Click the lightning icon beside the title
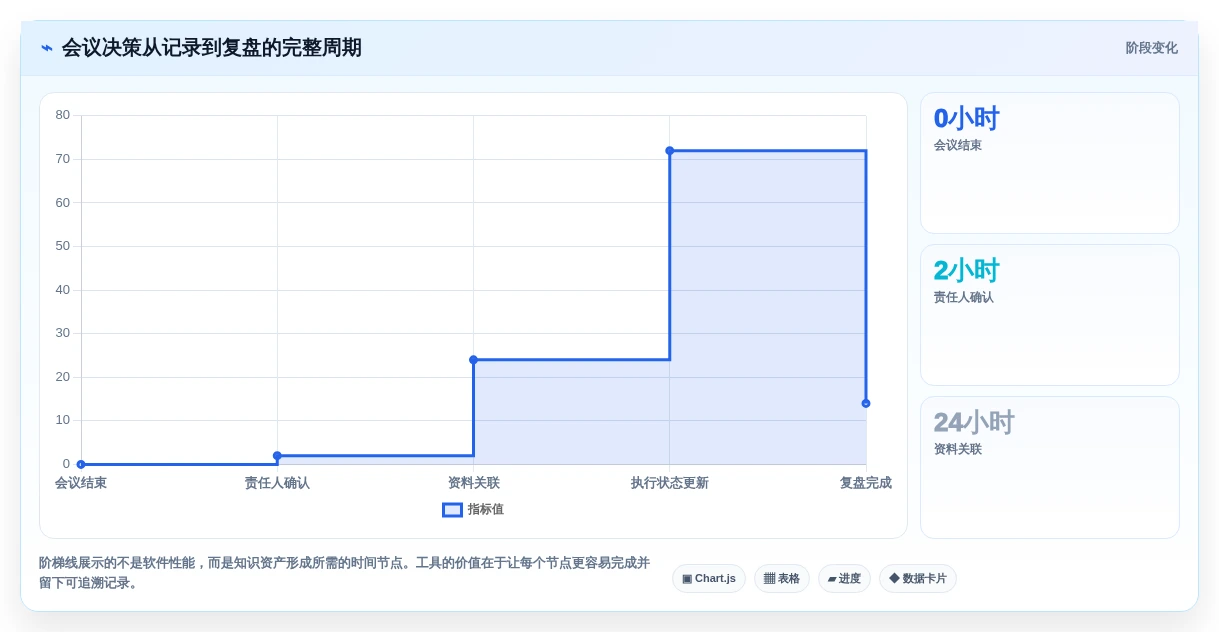This screenshot has width=1219, height=632. pyautogui.click(x=47, y=48)
